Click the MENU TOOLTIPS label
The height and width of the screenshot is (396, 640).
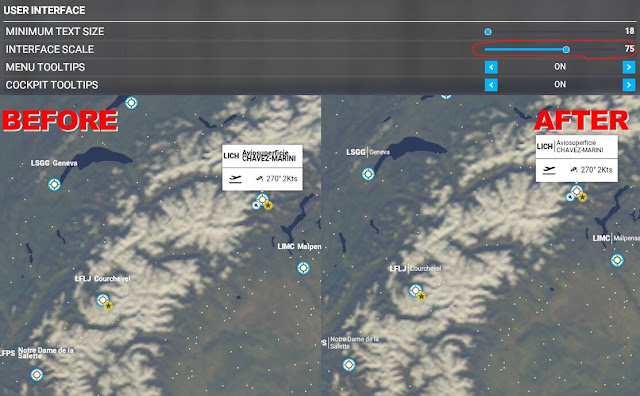point(45,67)
